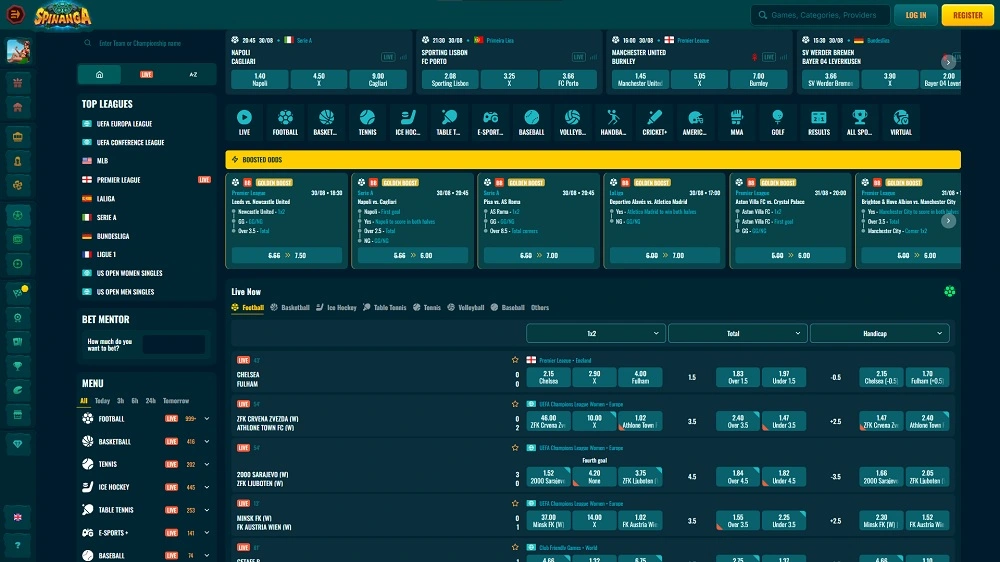The width and height of the screenshot is (1000, 562).
Task: Click the Virtual sports icon
Action: tap(901, 121)
